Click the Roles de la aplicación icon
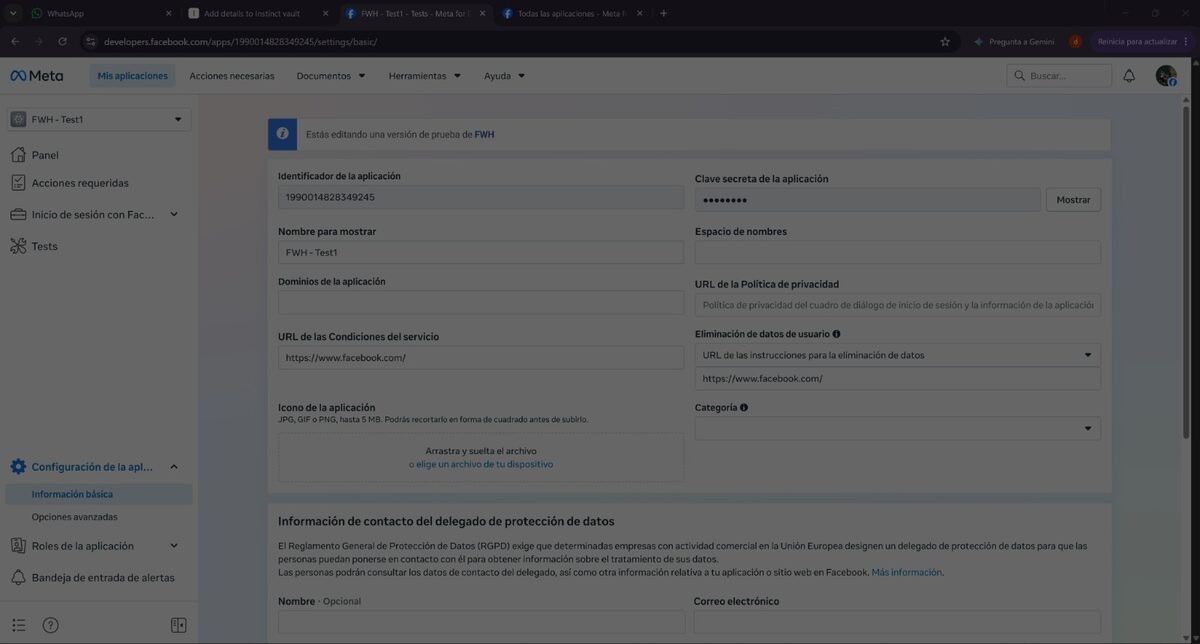This screenshot has width=1200, height=644. 18,546
